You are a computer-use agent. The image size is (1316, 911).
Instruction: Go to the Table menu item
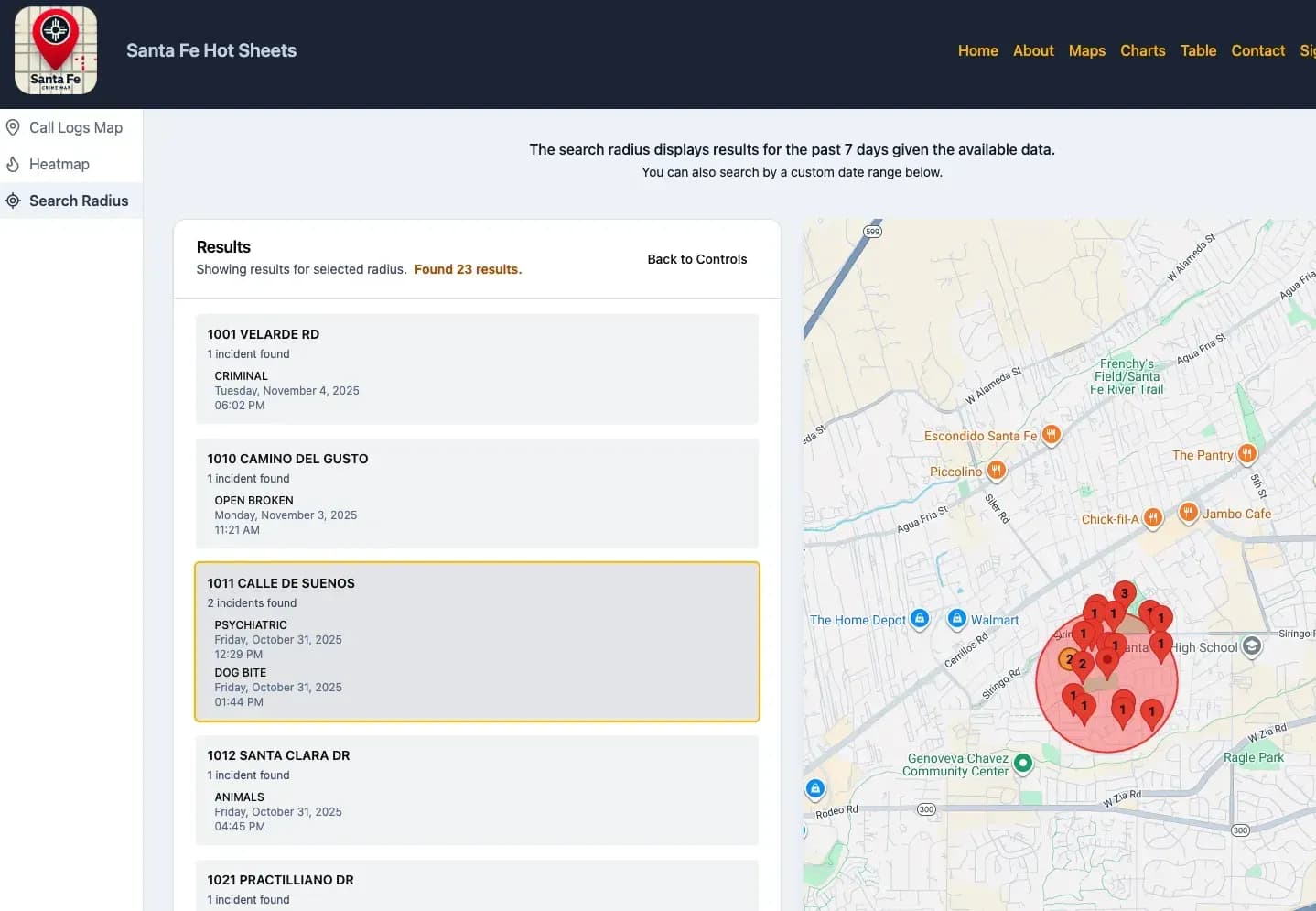pos(1198,50)
